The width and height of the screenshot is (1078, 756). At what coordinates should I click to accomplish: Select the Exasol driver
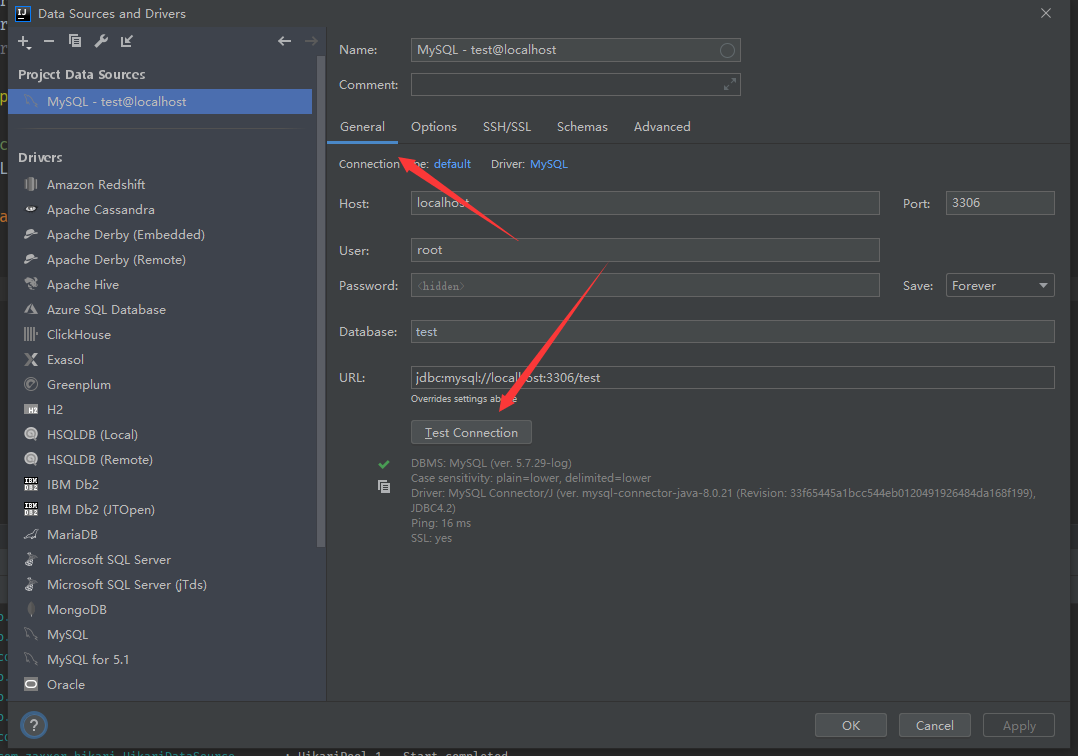[x=65, y=359]
